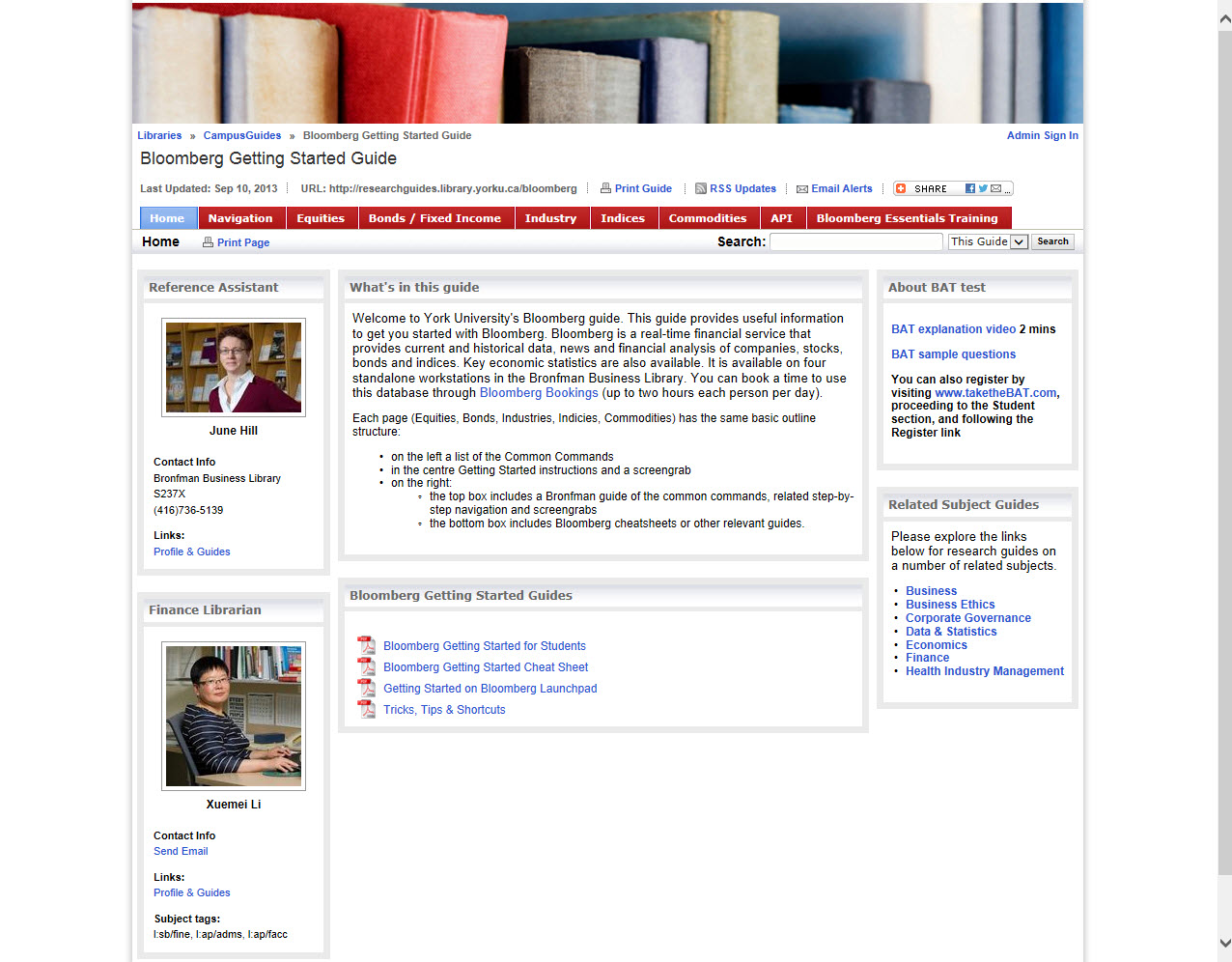Click Xuemei Li's profile photo
The width and height of the screenshot is (1232, 962).
coord(234,716)
